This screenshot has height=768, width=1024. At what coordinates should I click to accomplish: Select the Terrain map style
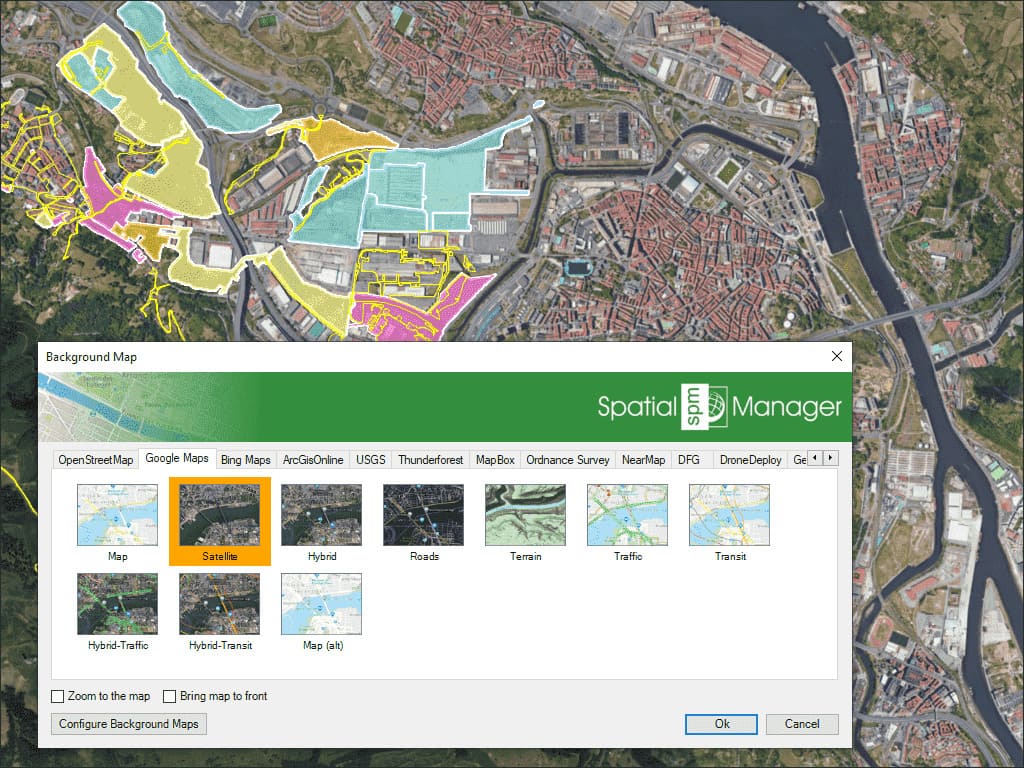coord(524,514)
